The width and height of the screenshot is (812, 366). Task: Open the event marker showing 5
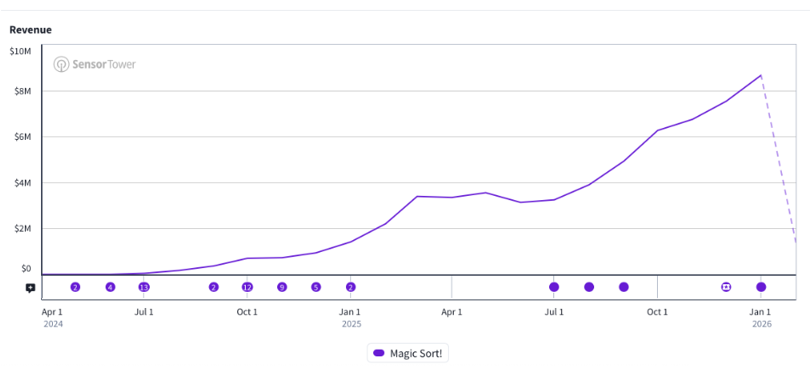316,287
